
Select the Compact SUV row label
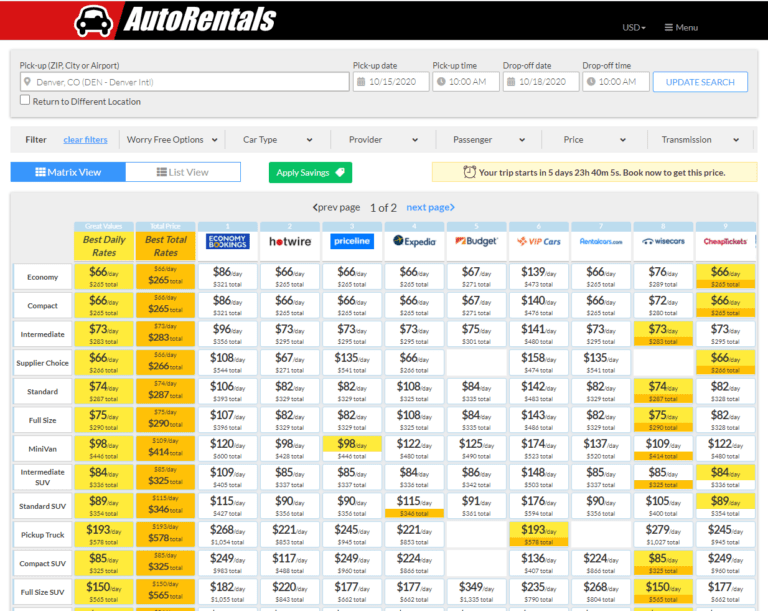(43, 563)
